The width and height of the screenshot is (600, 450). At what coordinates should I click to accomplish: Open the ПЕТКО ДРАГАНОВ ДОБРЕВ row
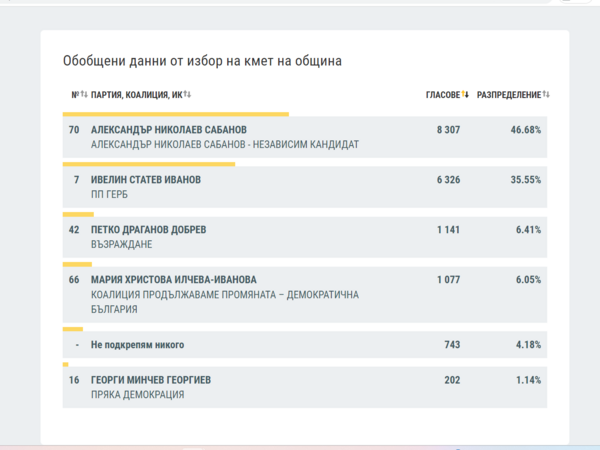point(148,230)
